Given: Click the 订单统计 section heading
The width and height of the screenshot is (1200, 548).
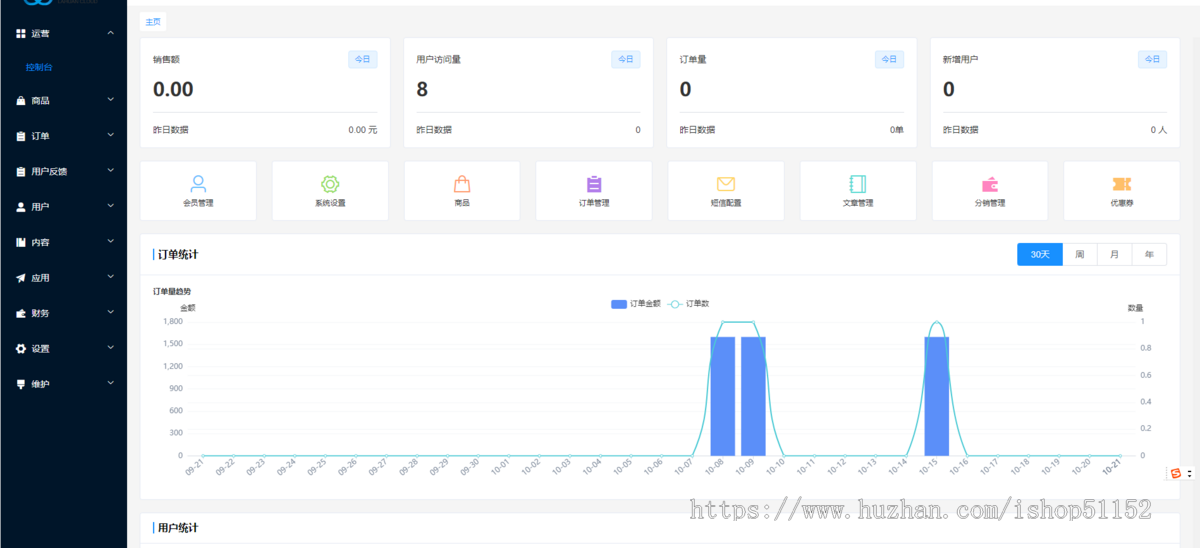Looking at the screenshot, I should [178, 254].
